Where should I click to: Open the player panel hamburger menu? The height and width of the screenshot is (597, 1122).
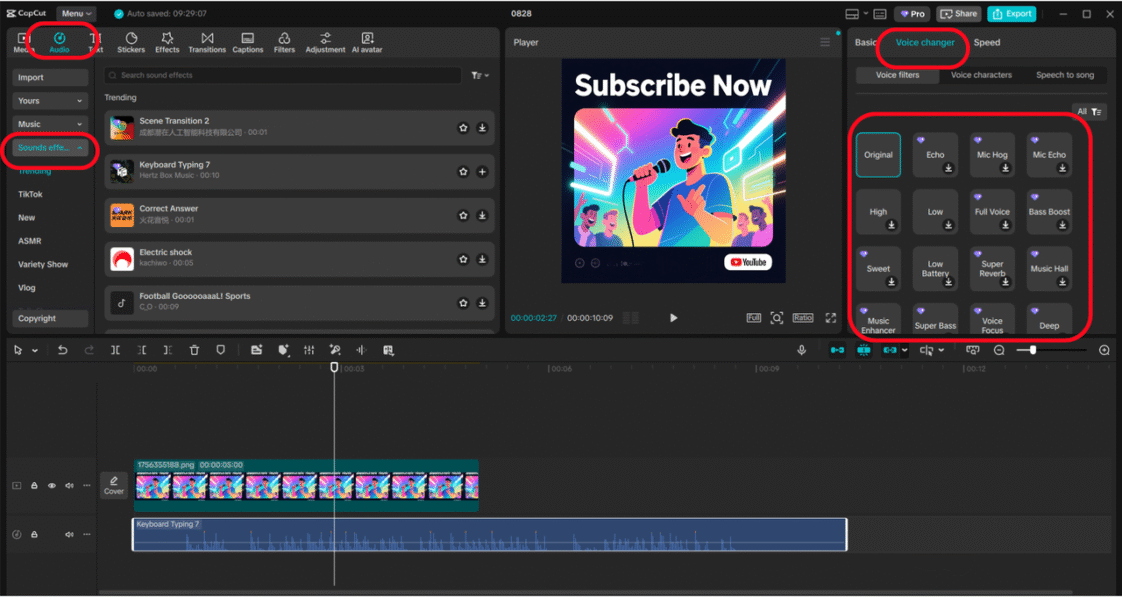pos(825,43)
